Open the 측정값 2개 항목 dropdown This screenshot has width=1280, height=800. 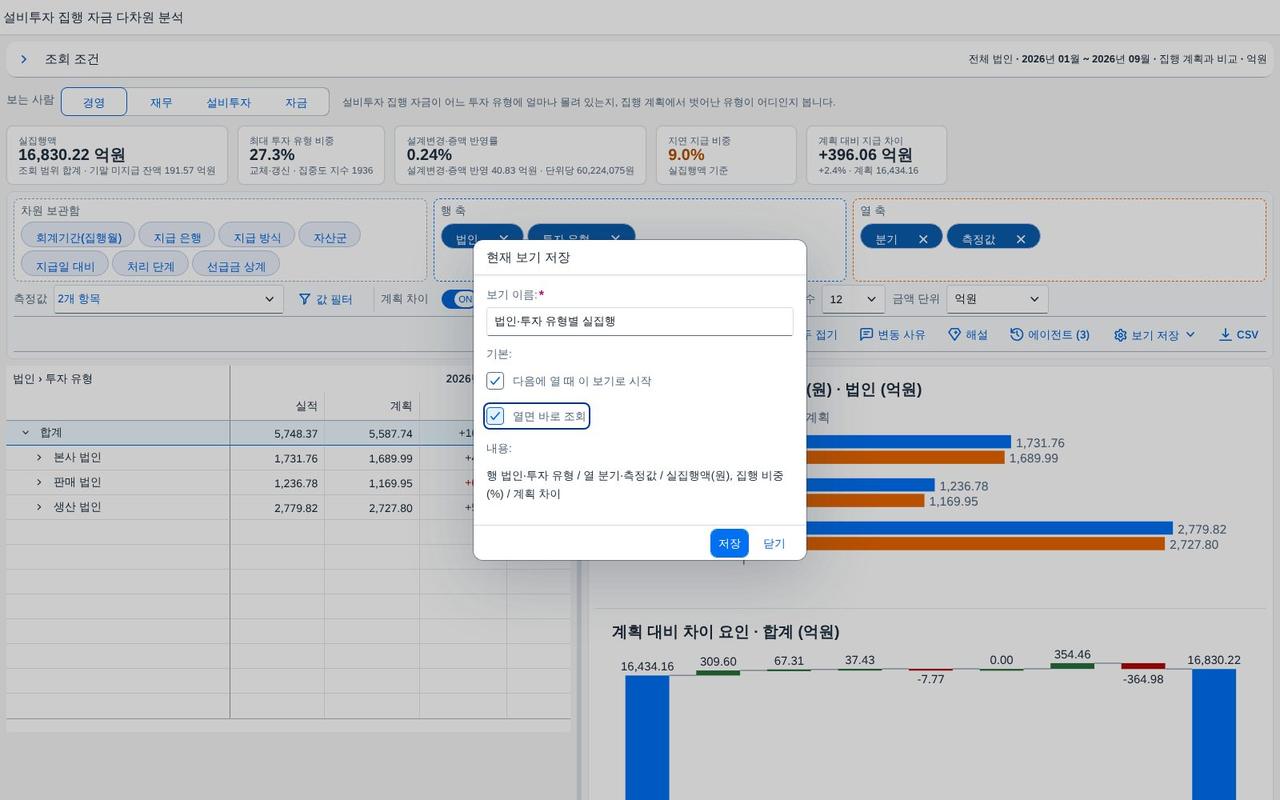[x=167, y=299]
